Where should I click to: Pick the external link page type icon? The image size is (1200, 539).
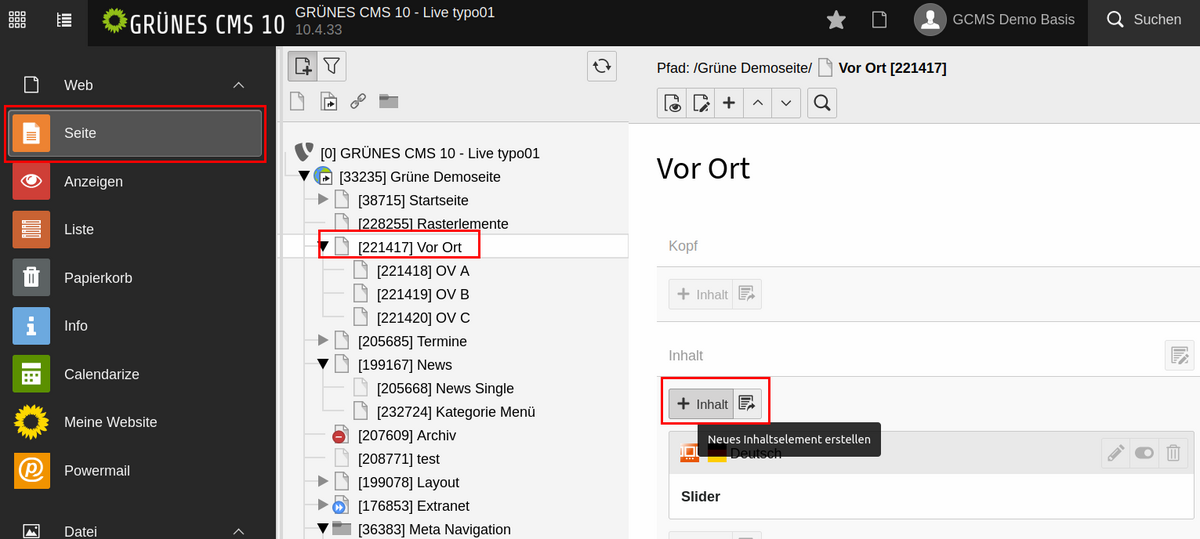tap(358, 101)
